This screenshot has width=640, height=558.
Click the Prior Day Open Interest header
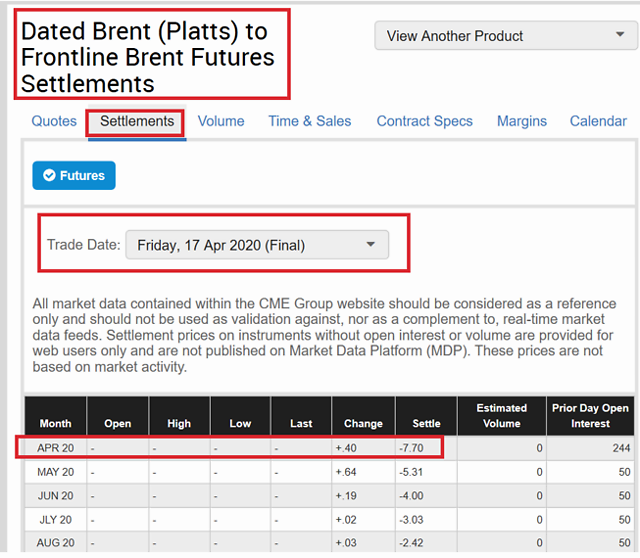pyautogui.click(x=590, y=416)
